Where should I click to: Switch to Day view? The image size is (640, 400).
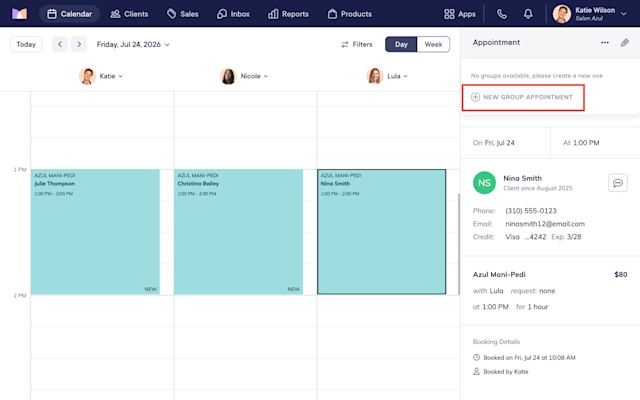click(401, 44)
